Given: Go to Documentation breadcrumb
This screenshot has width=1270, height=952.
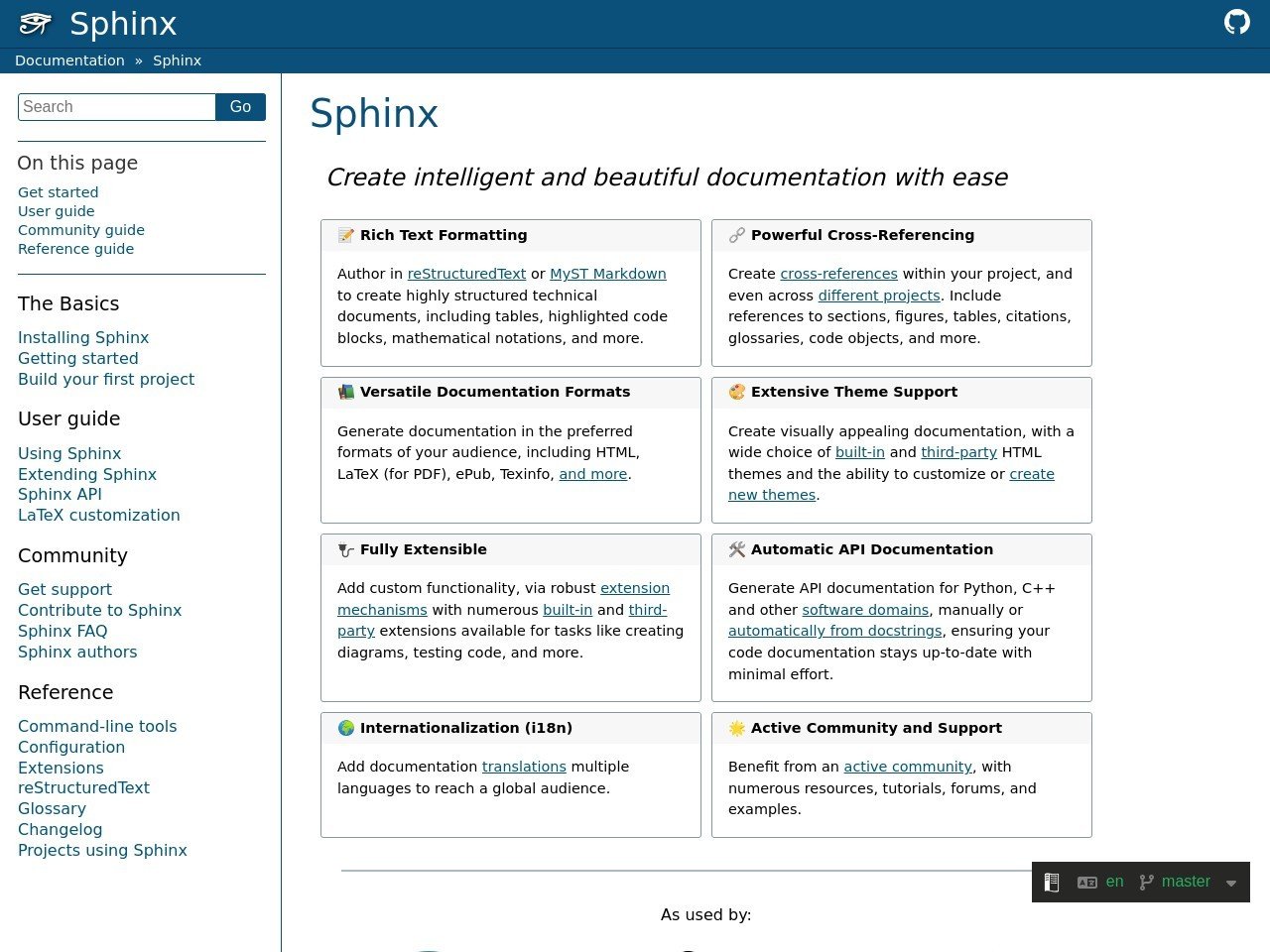Looking at the screenshot, I should tap(69, 60).
